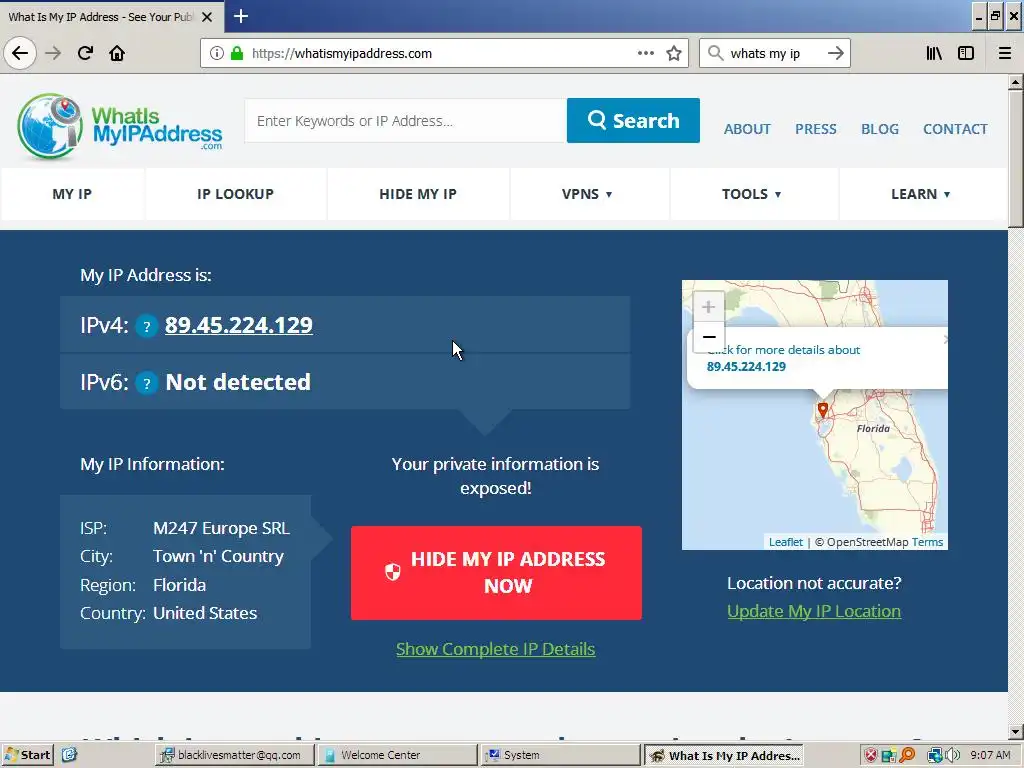Click the red location pin on the map

pyautogui.click(x=823, y=410)
